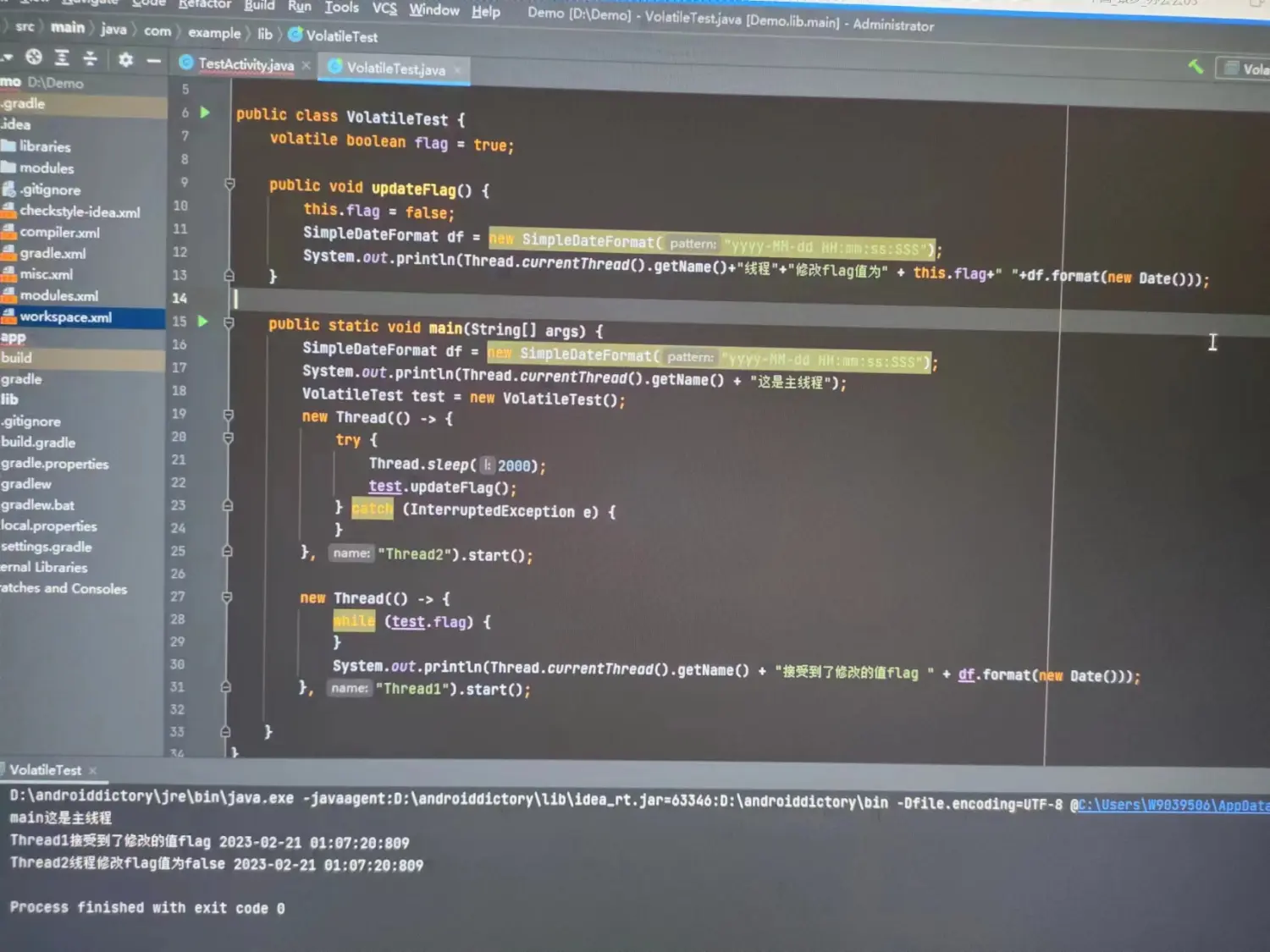This screenshot has height=952, width=1270.
Task: Fold the Thread1 lambda at line 27
Action: pyautogui.click(x=227, y=597)
